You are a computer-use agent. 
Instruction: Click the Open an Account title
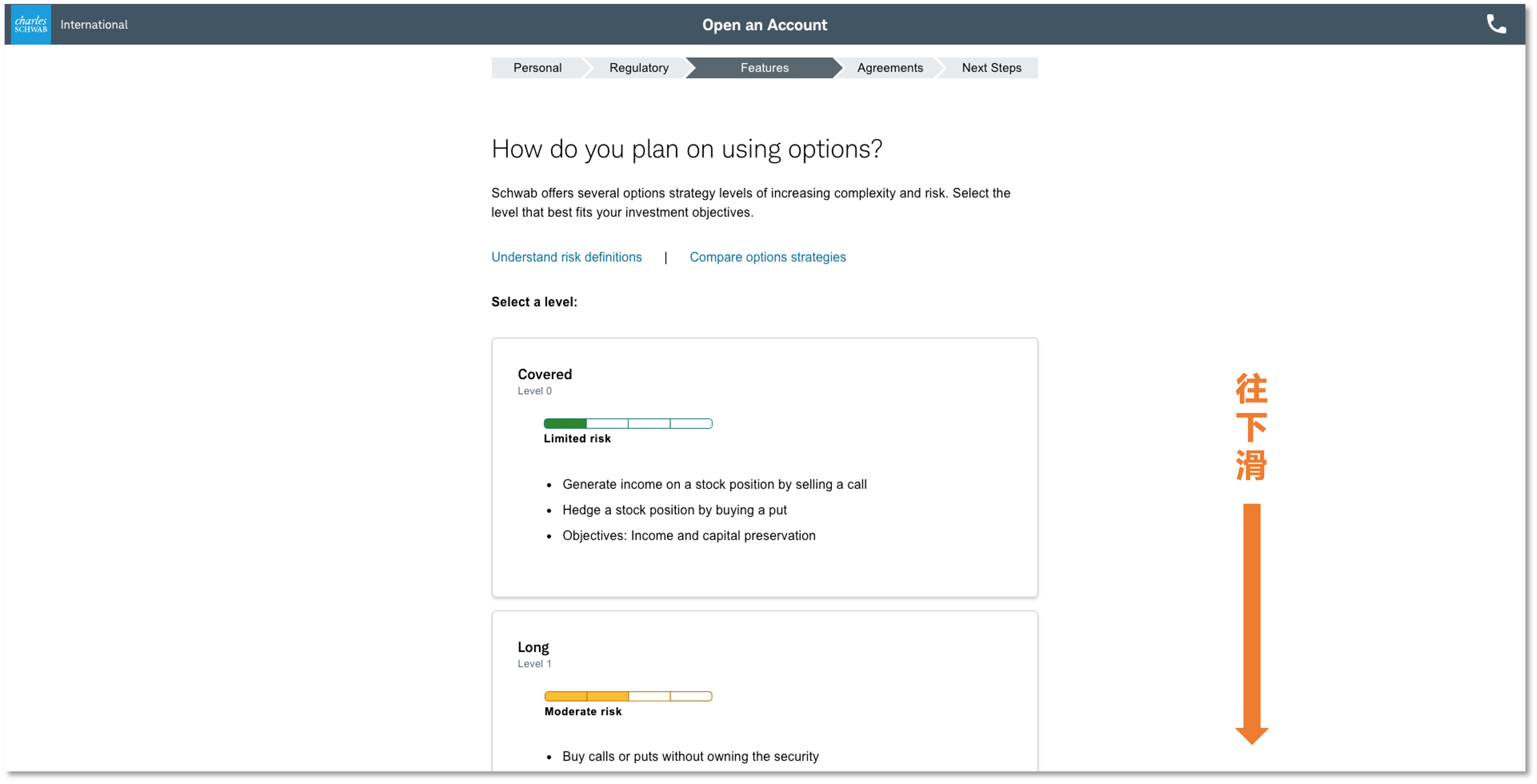(x=764, y=25)
